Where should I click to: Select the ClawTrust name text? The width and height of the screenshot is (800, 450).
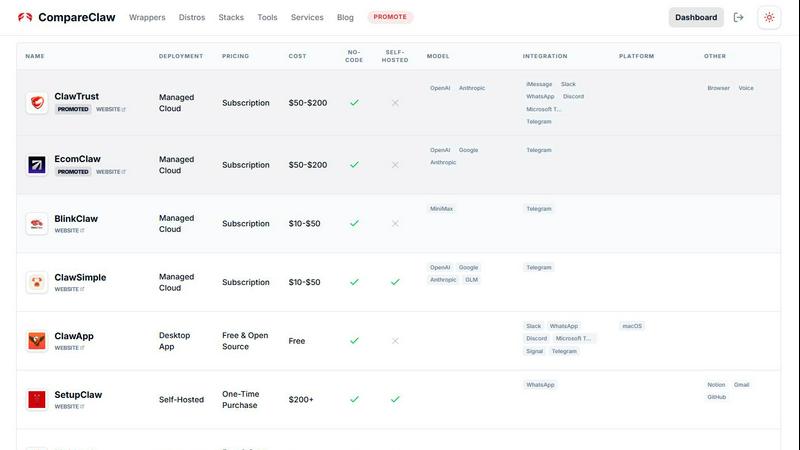[77, 96]
